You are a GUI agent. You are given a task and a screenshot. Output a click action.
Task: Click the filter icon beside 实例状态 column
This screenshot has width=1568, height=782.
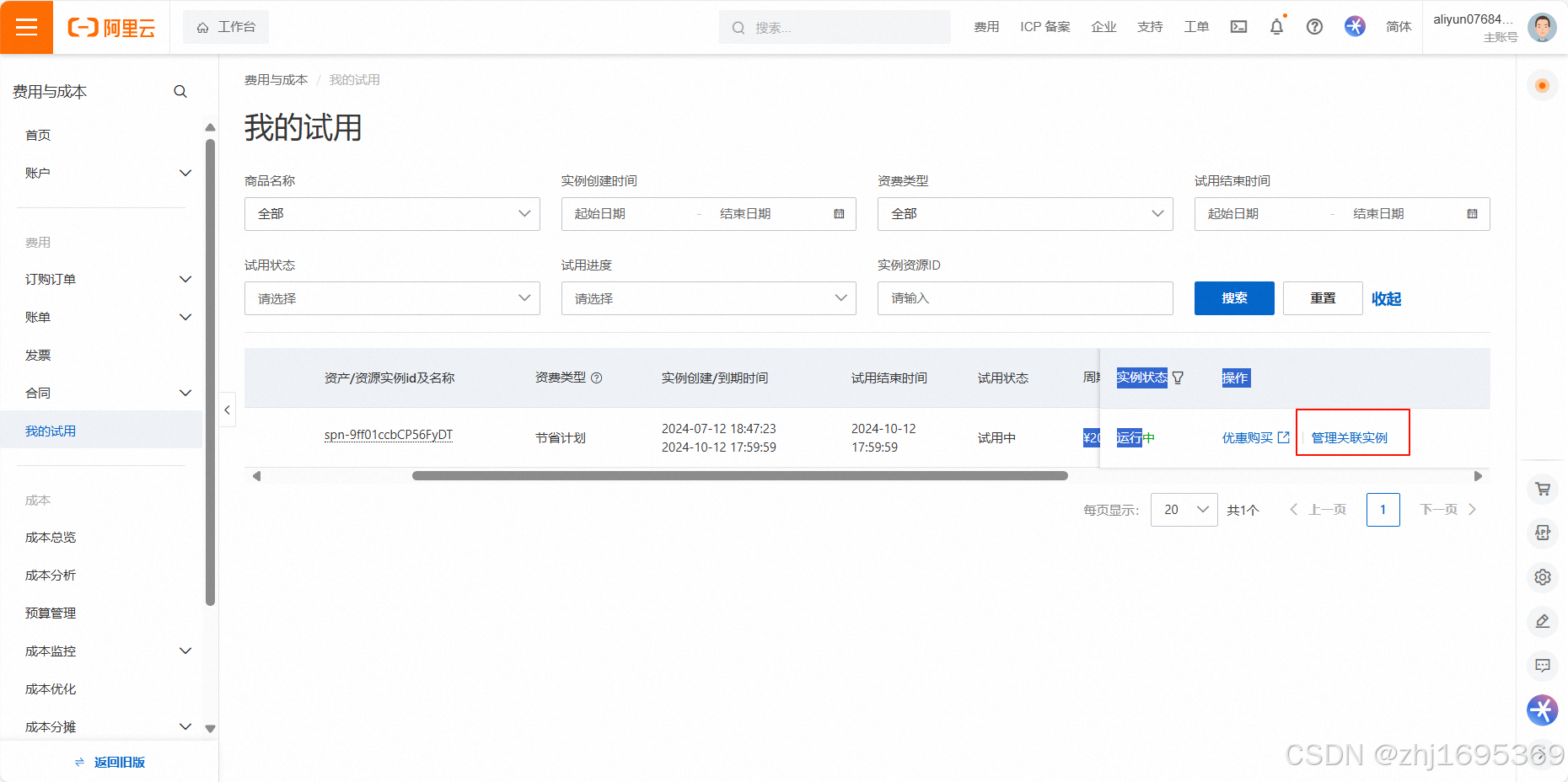[x=1179, y=378]
